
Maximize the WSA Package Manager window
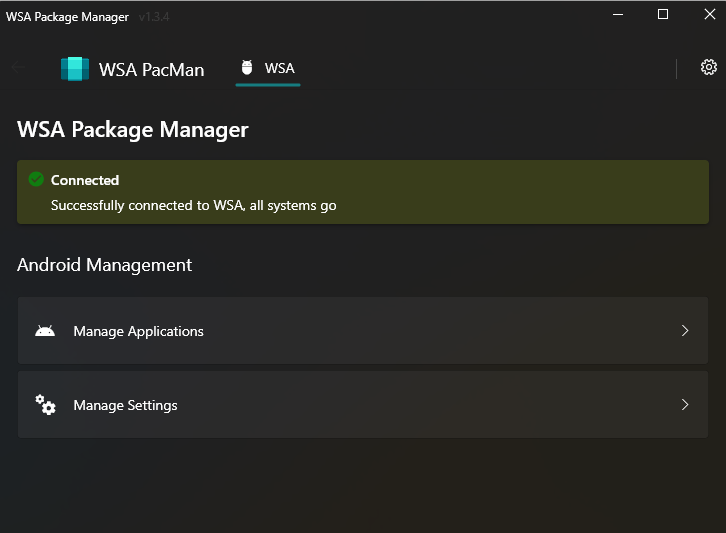click(x=662, y=15)
